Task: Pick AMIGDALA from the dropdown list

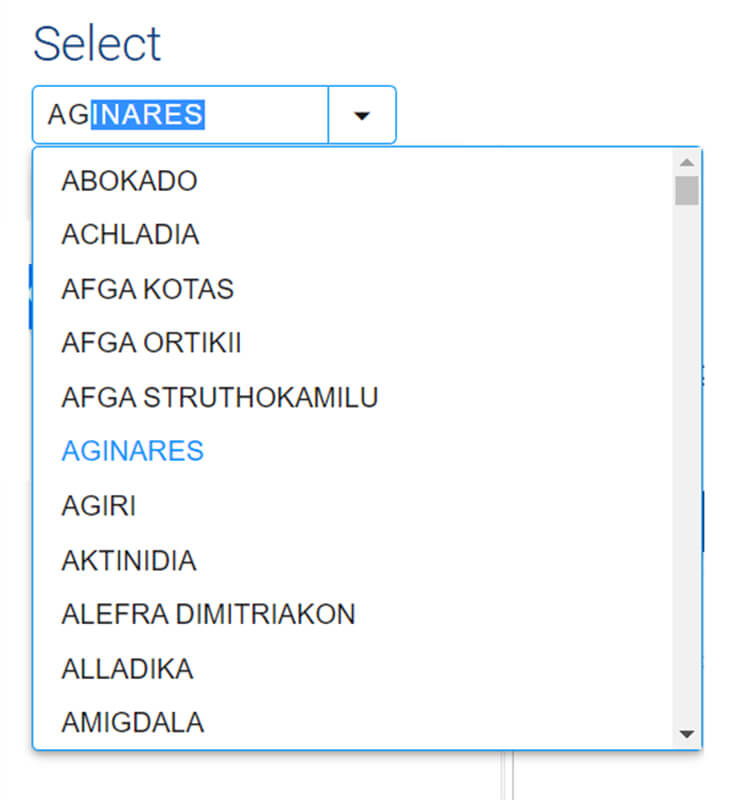Action: coord(132,722)
